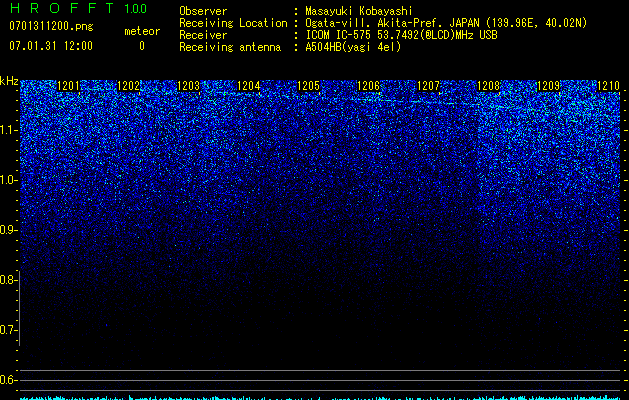Click the date stamp 07.01.31 12:00

51,46
